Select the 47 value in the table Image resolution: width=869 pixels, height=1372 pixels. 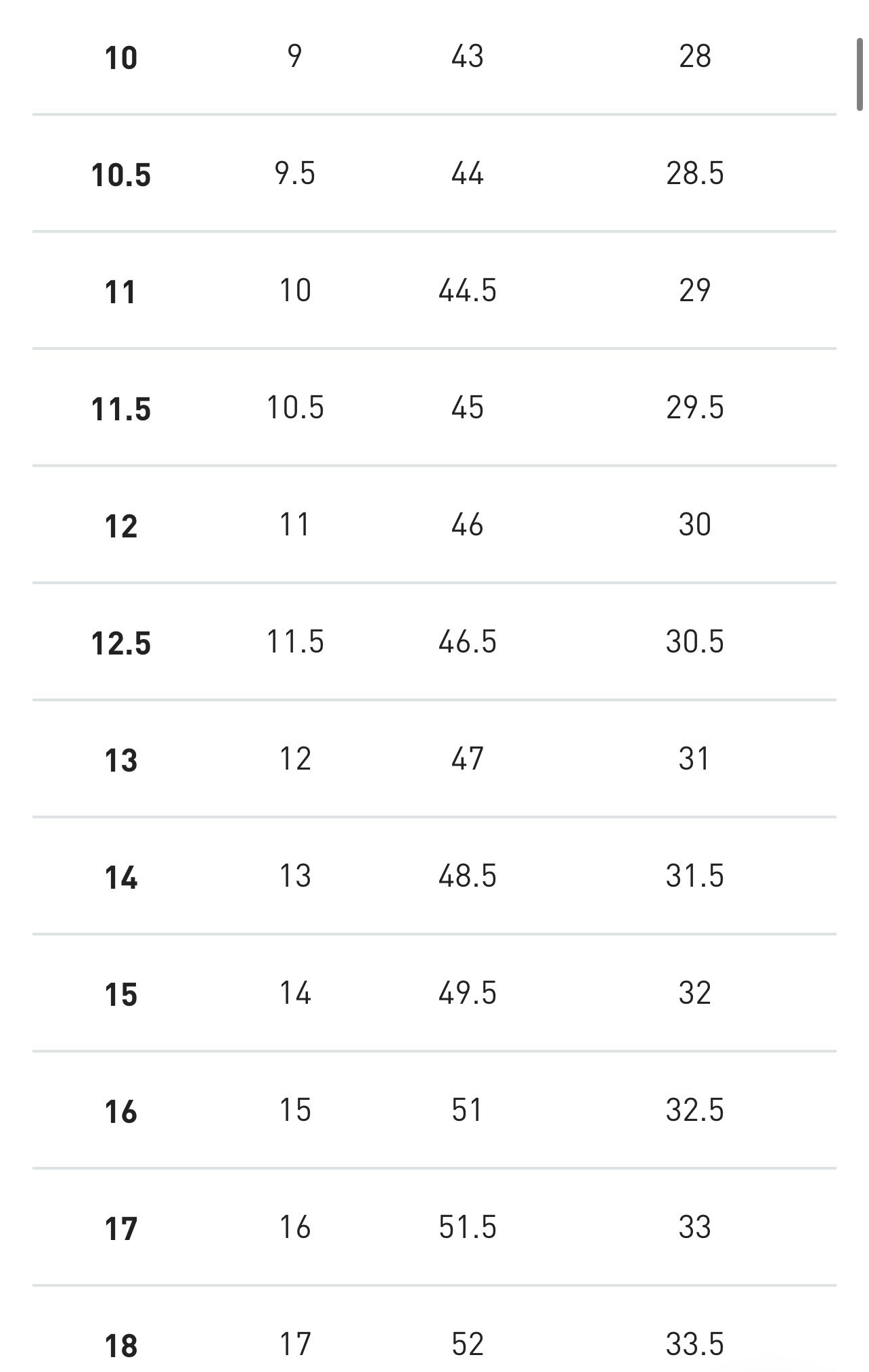pos(468,759)
